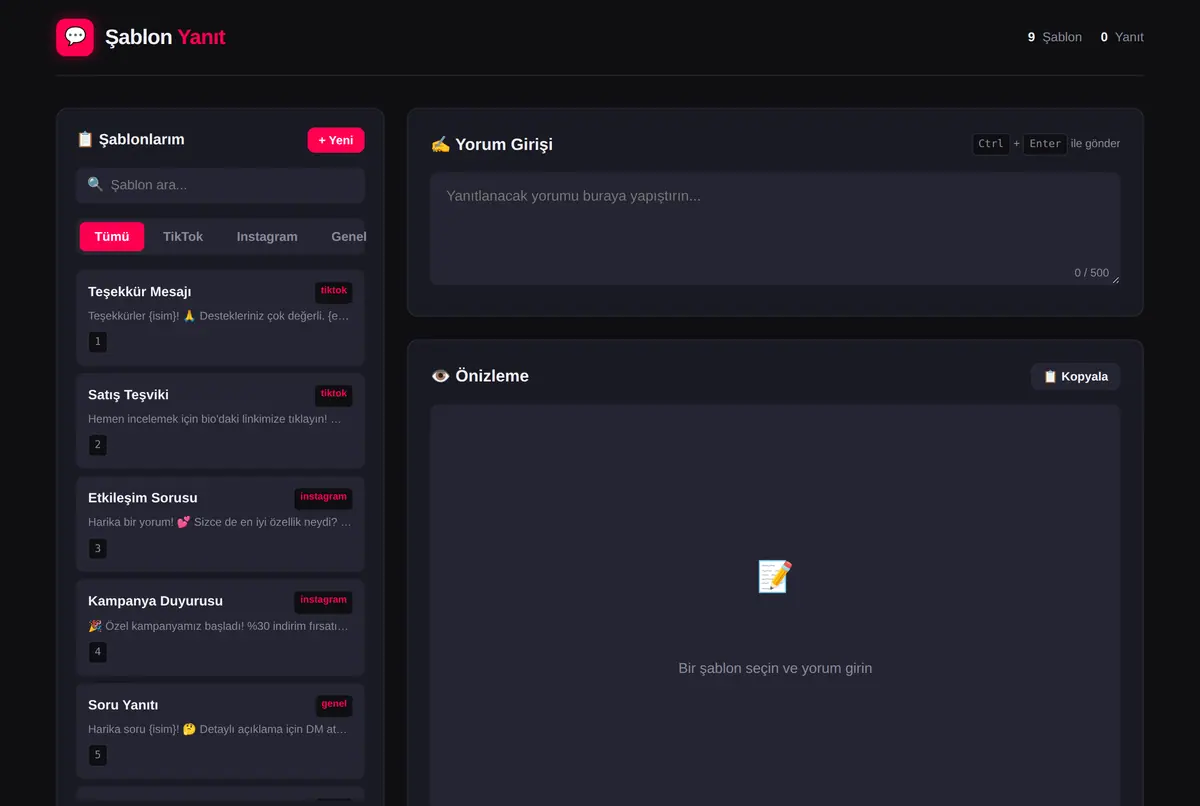Click the comment textarea resize handle

click(x=1114, y=278)
